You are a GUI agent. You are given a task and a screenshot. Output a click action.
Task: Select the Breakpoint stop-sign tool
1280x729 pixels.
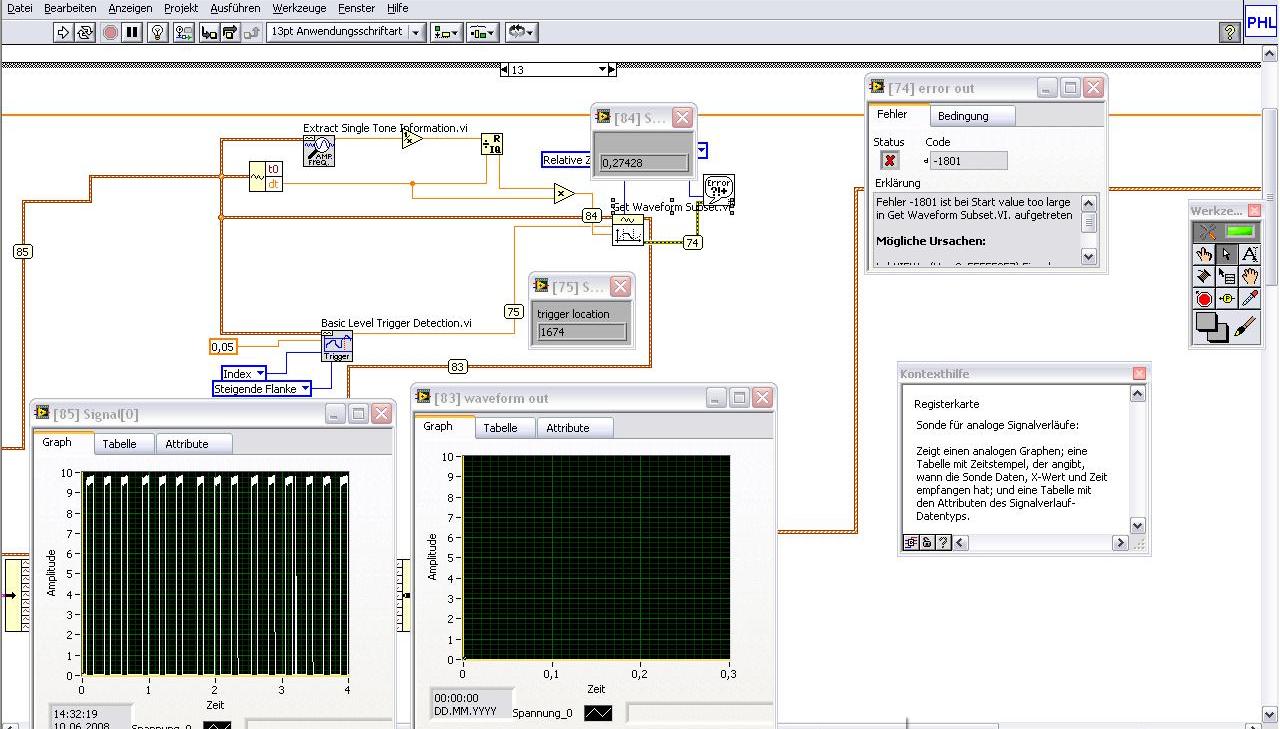[x=1204, y=299]
